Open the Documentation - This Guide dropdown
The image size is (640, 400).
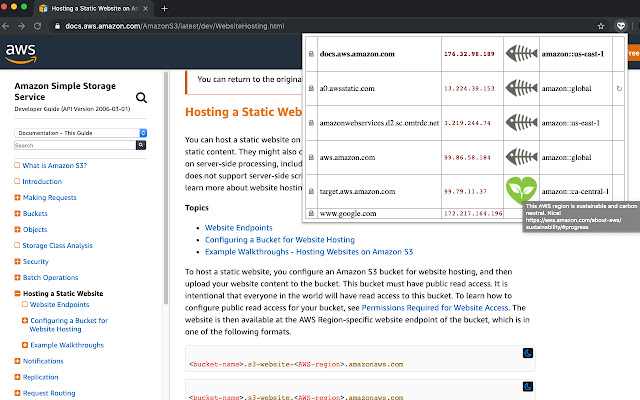(x=80, y=133)
